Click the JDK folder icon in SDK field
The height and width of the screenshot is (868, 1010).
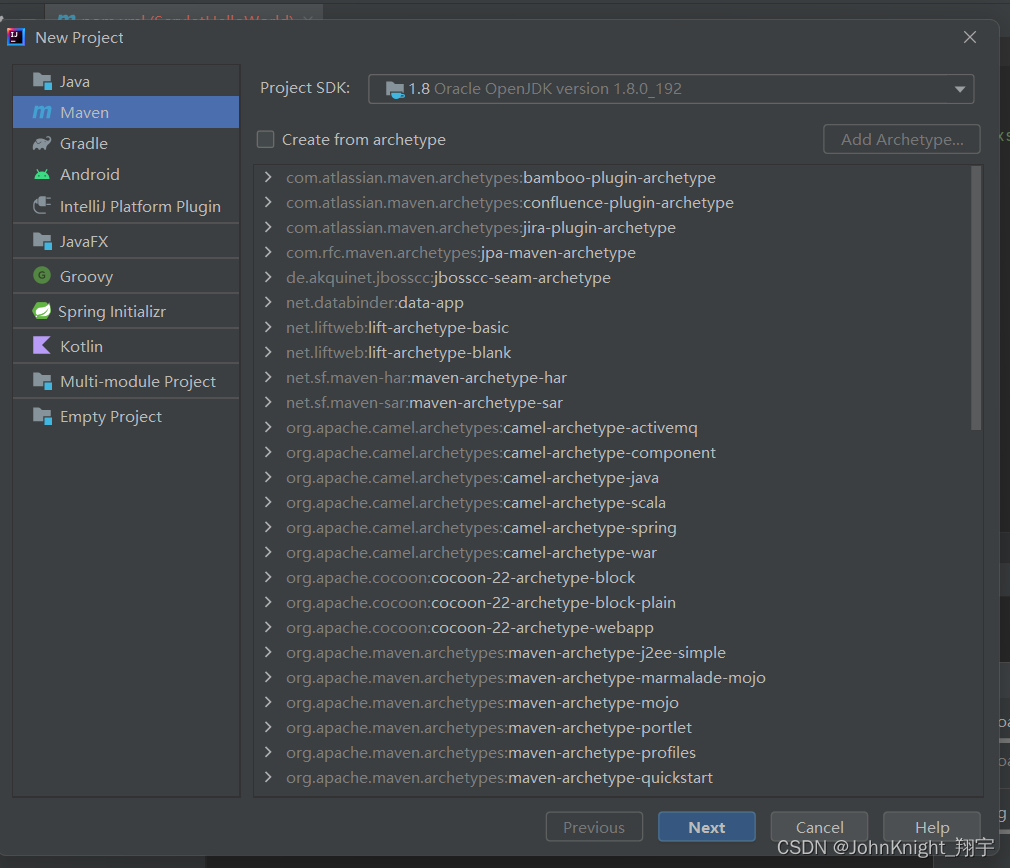coord(394,89)
